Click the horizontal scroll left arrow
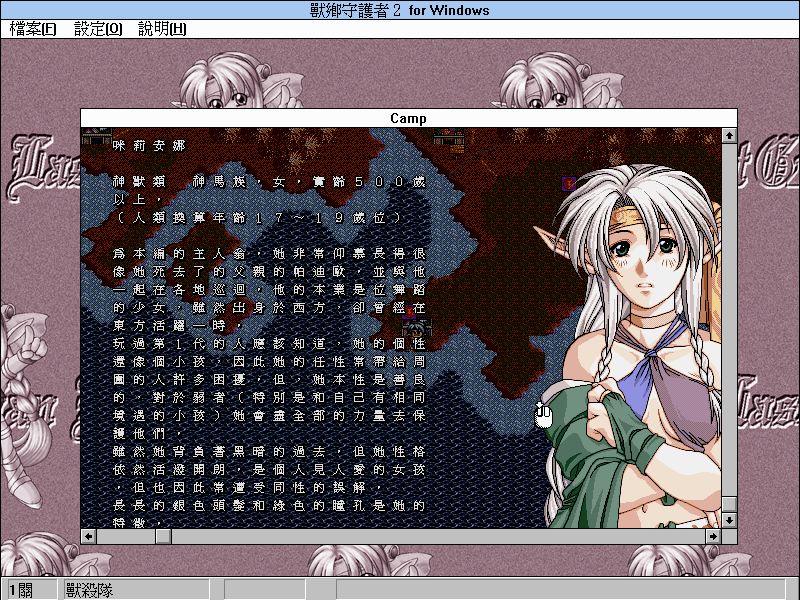Viewport: 800px width, 600px height. (x=89, y=536)
